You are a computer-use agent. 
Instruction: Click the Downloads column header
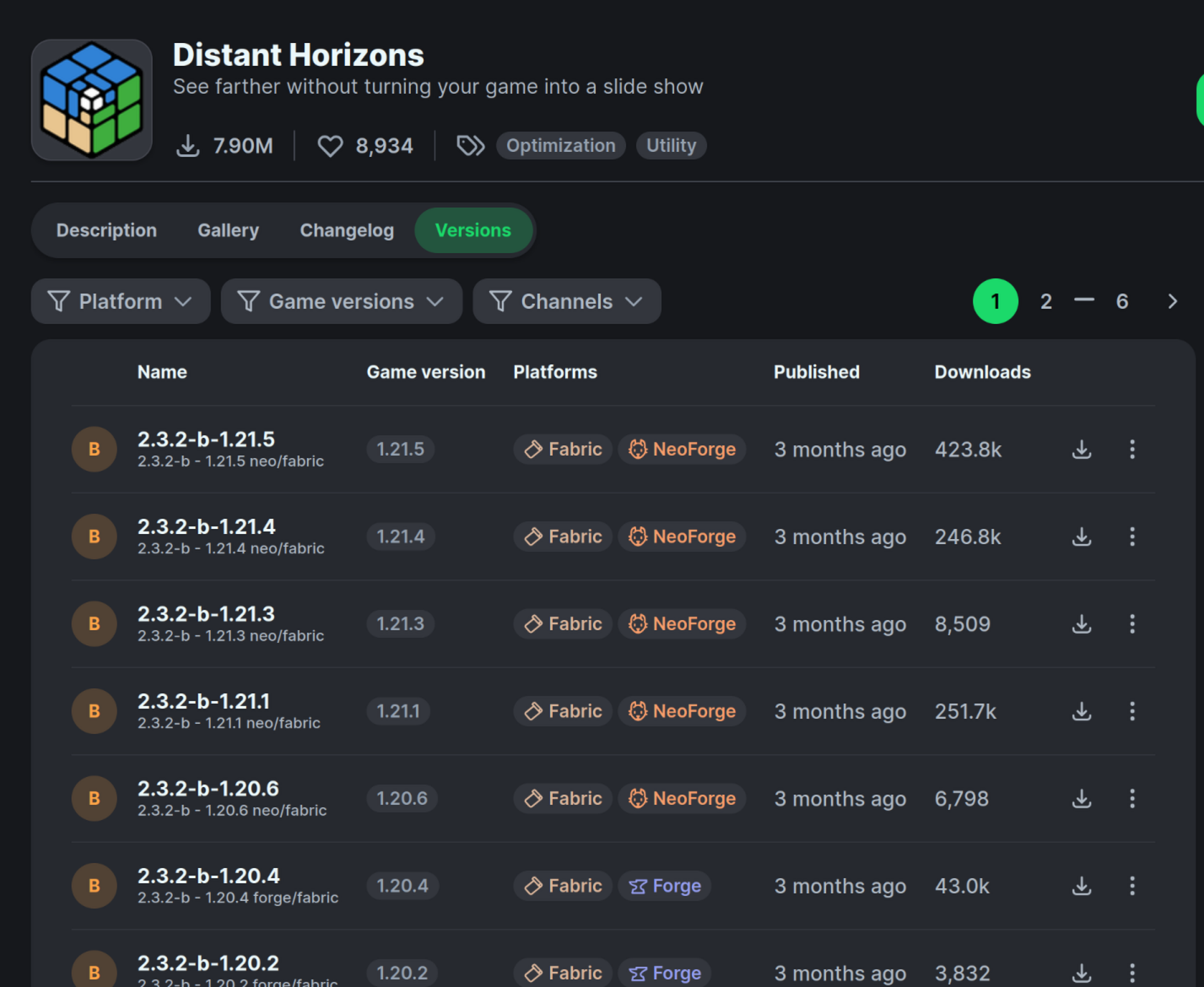click(x=983, y=372)
